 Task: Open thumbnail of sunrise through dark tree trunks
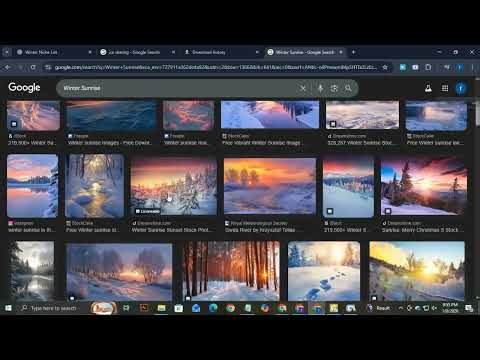point(232,271)
